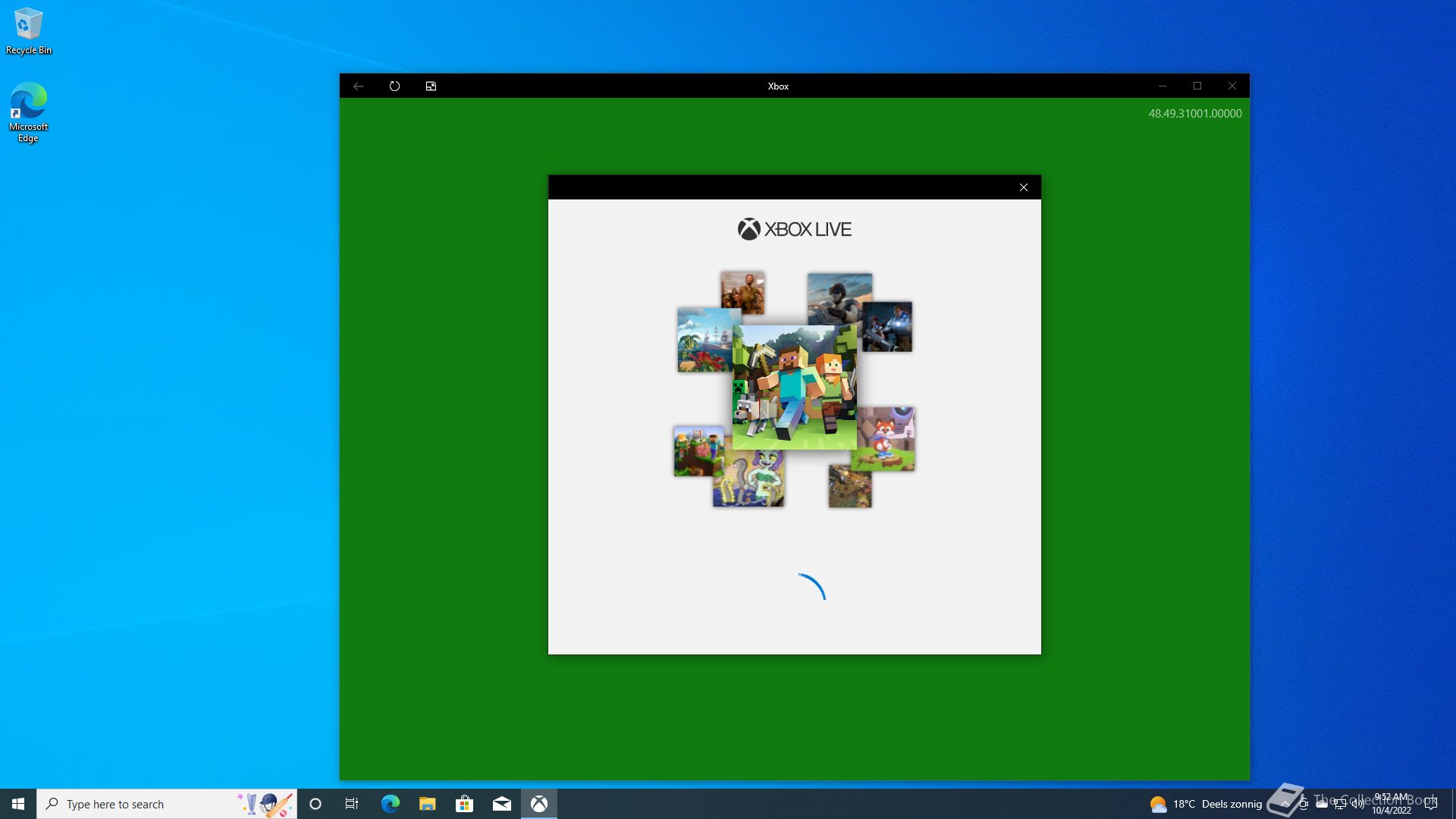Click the Minecraft artwork in the center
1456x819 pixels.
pyautogui.click(x=794, y=388)
